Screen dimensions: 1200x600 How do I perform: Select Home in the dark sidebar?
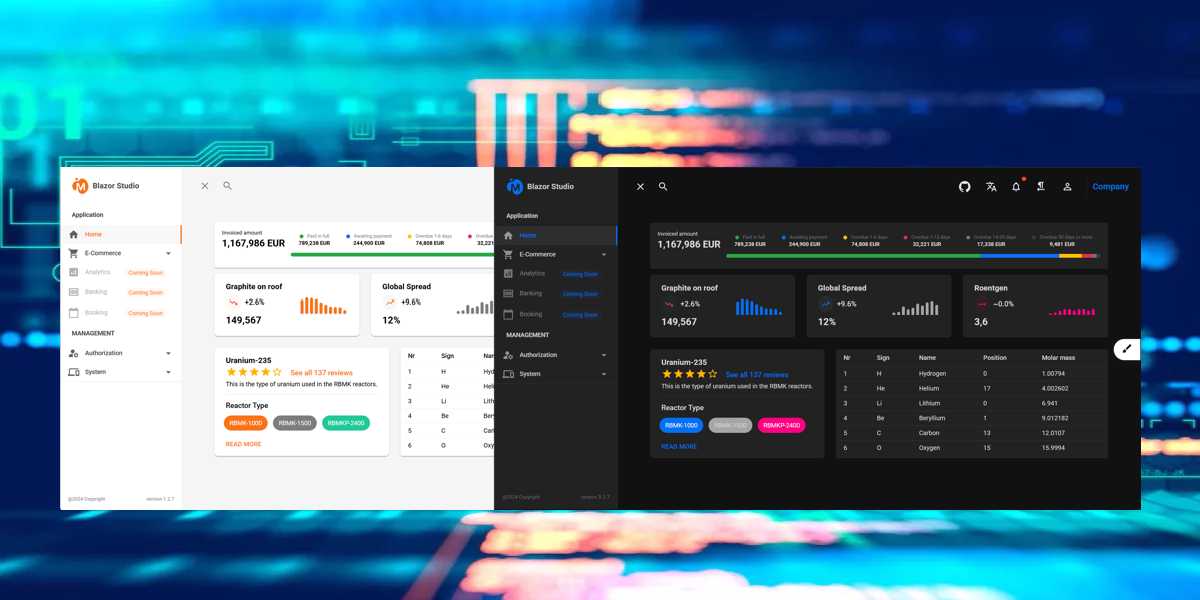tap(555, 236)
